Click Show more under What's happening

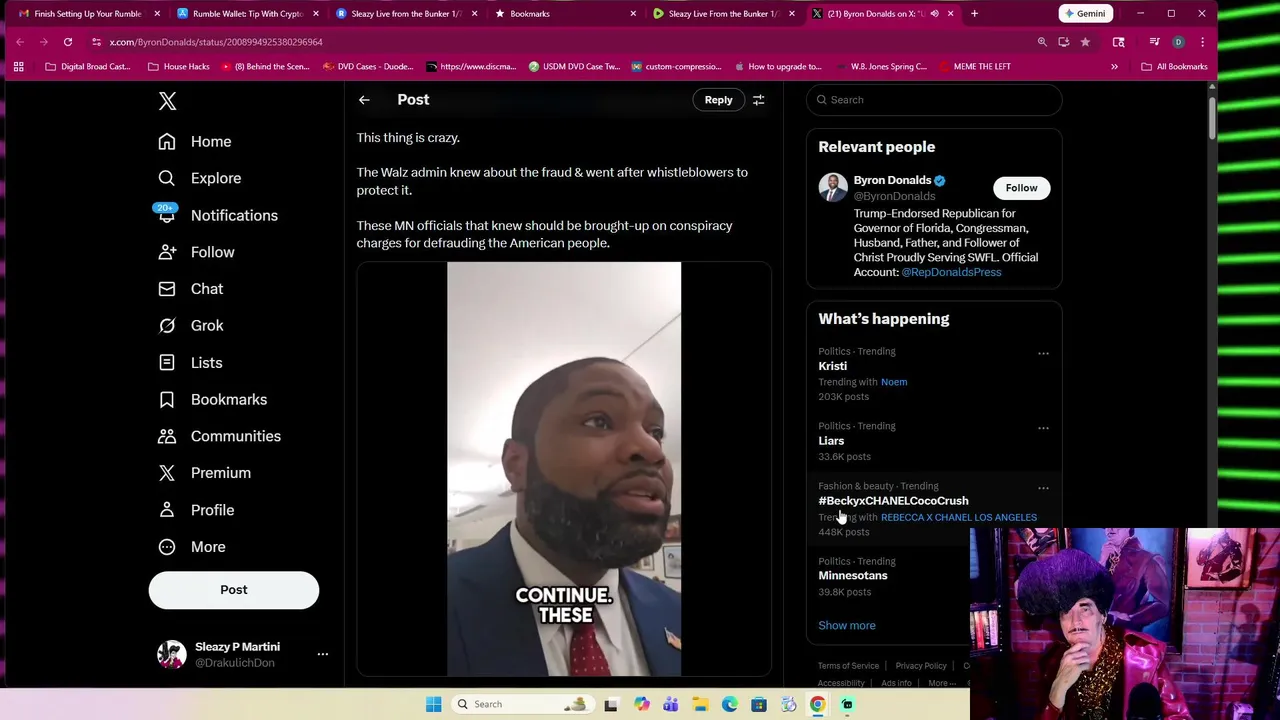click(x=847, y=625)
